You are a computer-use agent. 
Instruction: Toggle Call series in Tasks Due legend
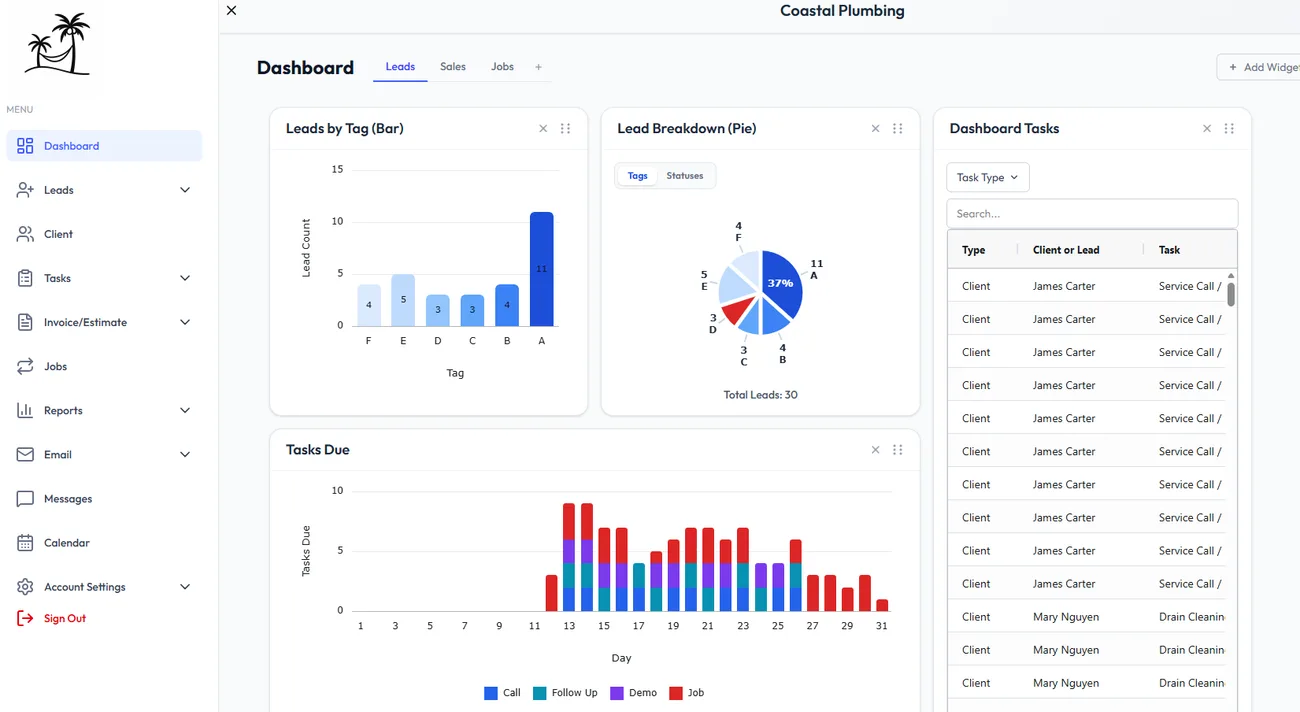coord(502,692)
